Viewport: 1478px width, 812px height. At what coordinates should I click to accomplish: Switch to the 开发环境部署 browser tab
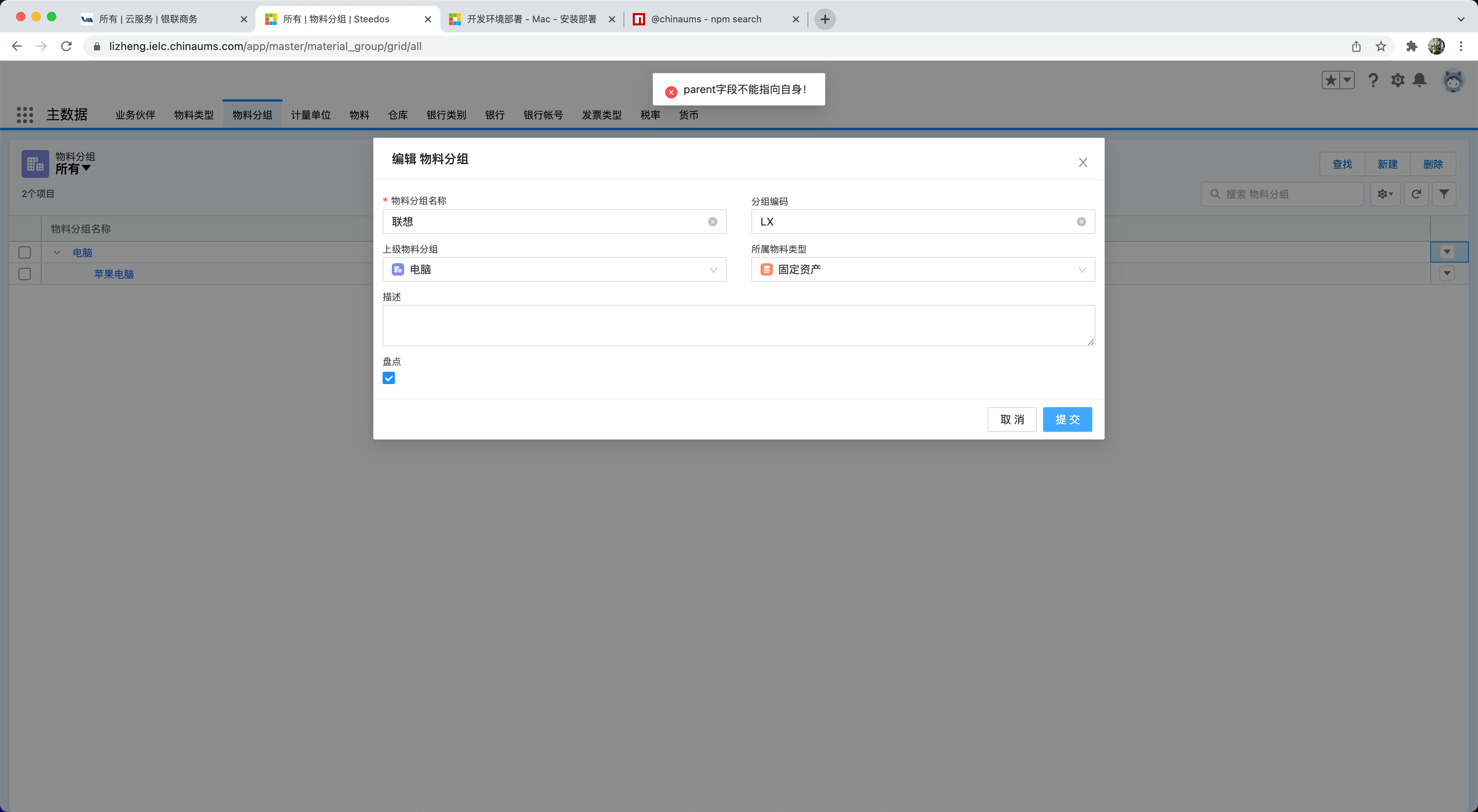532,19
